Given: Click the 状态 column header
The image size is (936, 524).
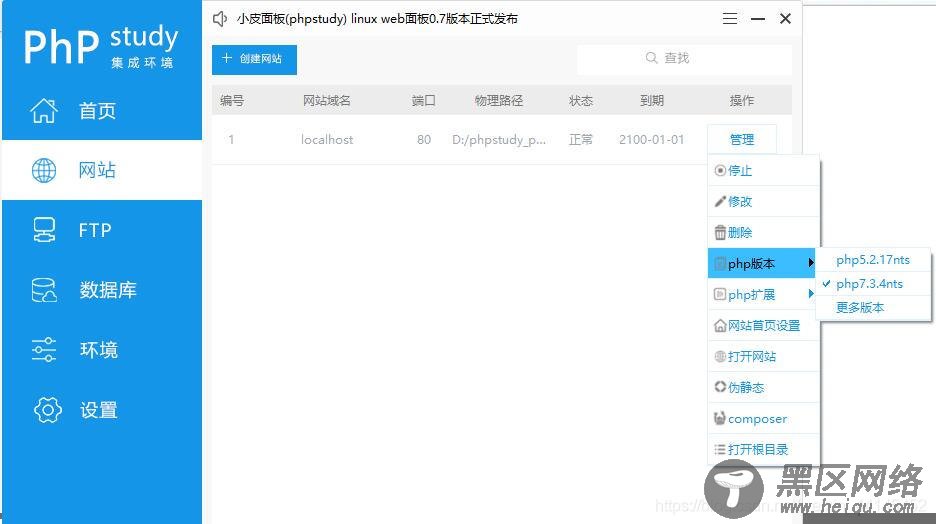Looking at the screenshot, I should [x=581, y=100].
